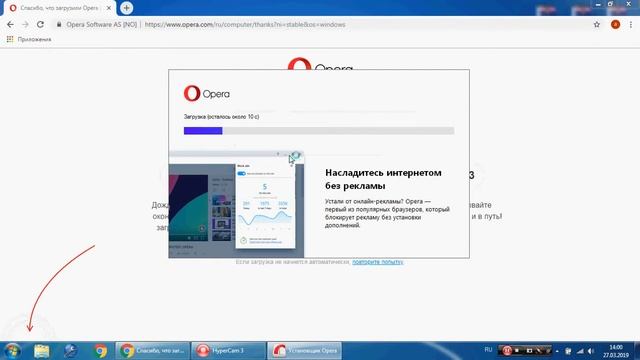This screenshot has height=360, width=640.
Task: Open Chrome's three-dot menu
Action: click(631, 24)
